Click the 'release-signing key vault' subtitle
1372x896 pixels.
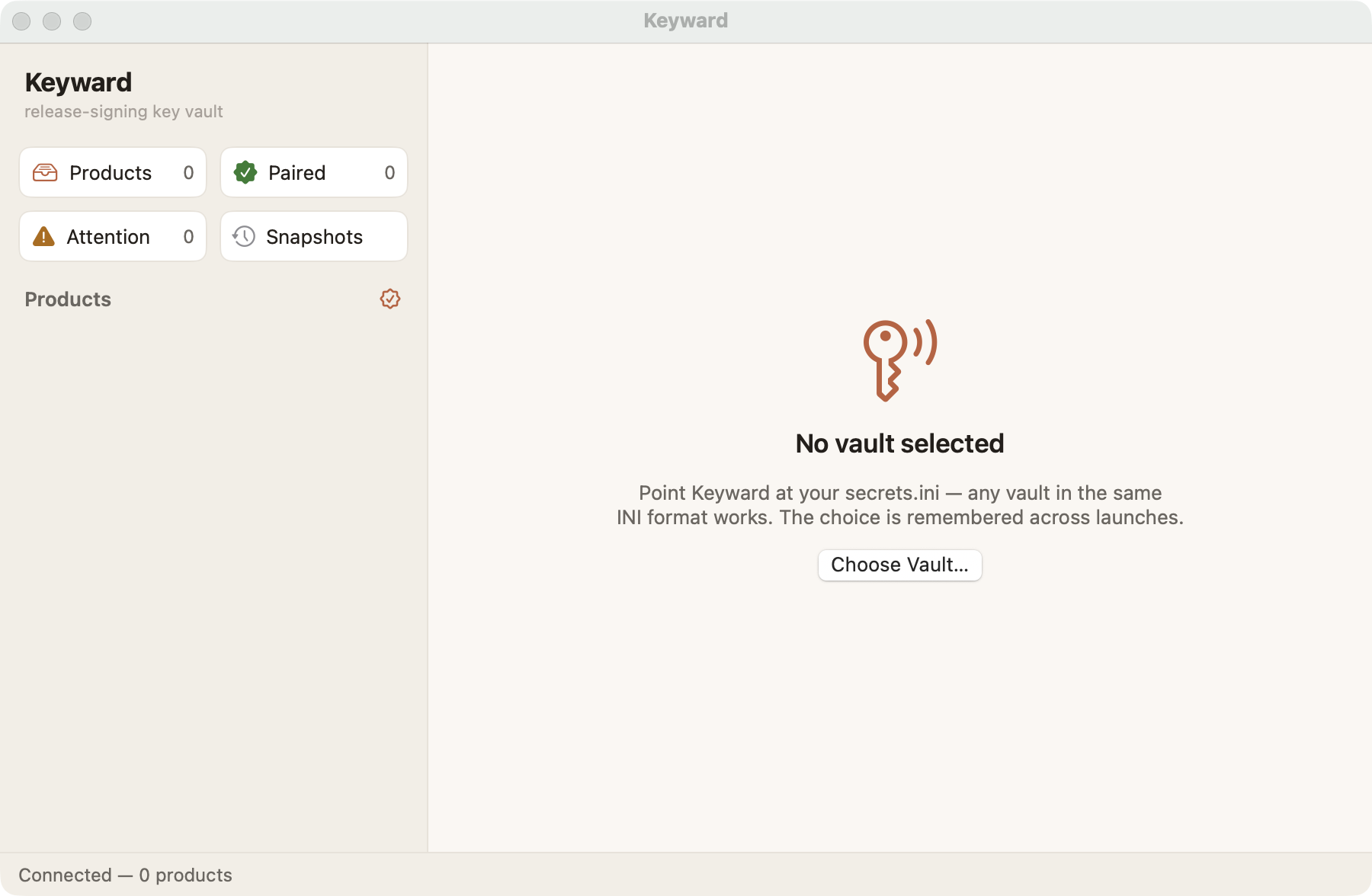tap(123, 111)
